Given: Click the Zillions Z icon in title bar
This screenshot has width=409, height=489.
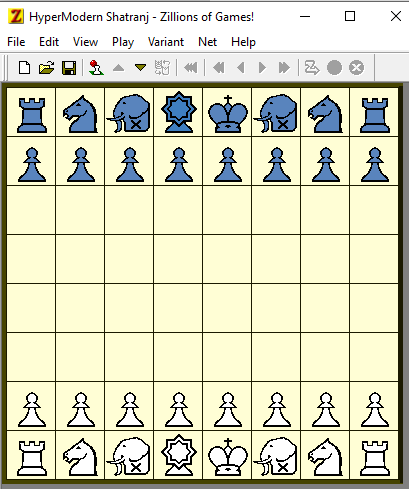Looking at the screenshot, I should [x=16, y=16].
